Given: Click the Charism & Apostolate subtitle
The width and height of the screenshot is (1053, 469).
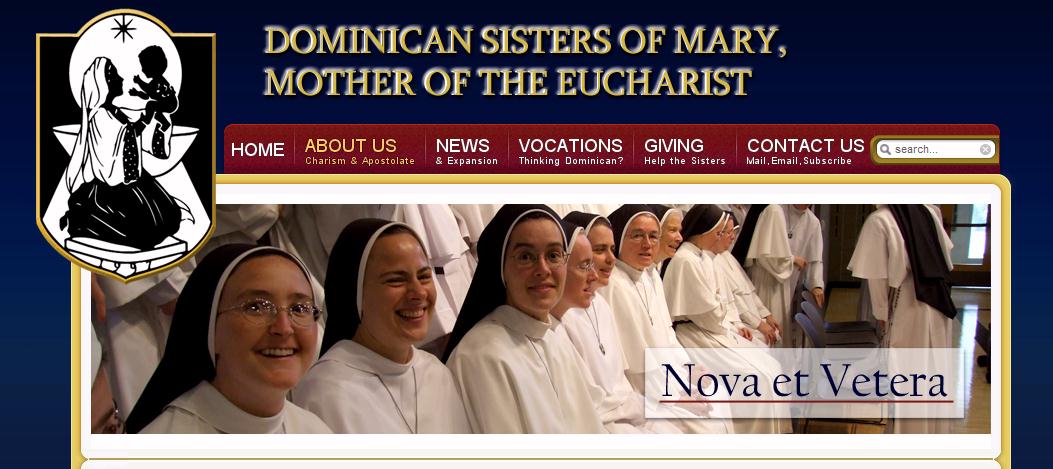Looking at the screenshot, I should point(360,161).
